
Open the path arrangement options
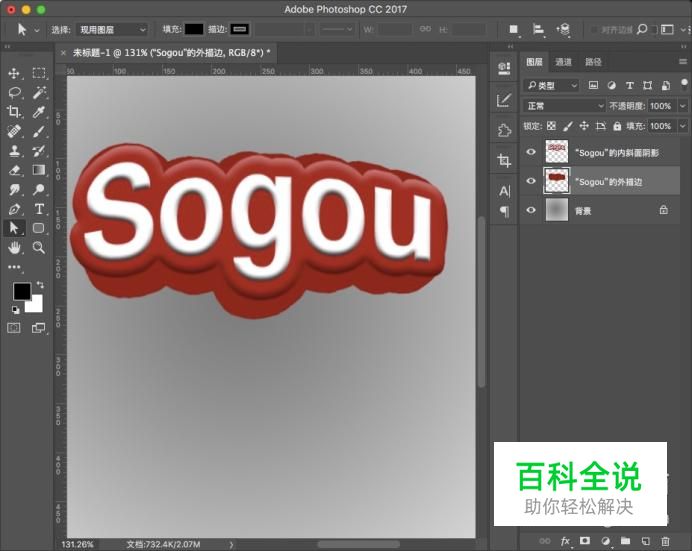[x=563, y=30]
